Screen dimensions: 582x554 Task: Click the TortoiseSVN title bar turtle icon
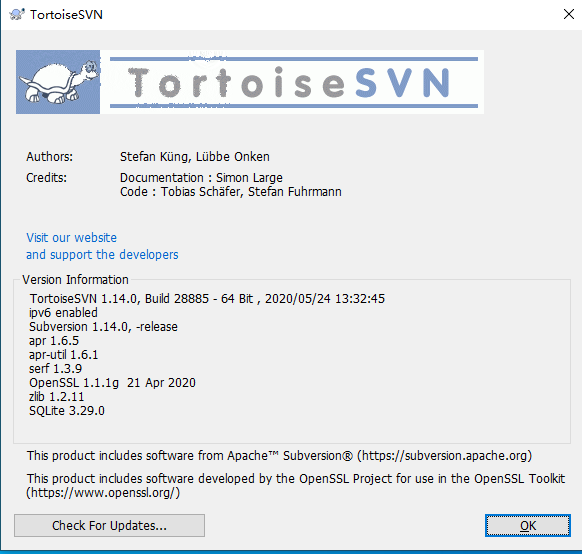(x=17, y=14)
